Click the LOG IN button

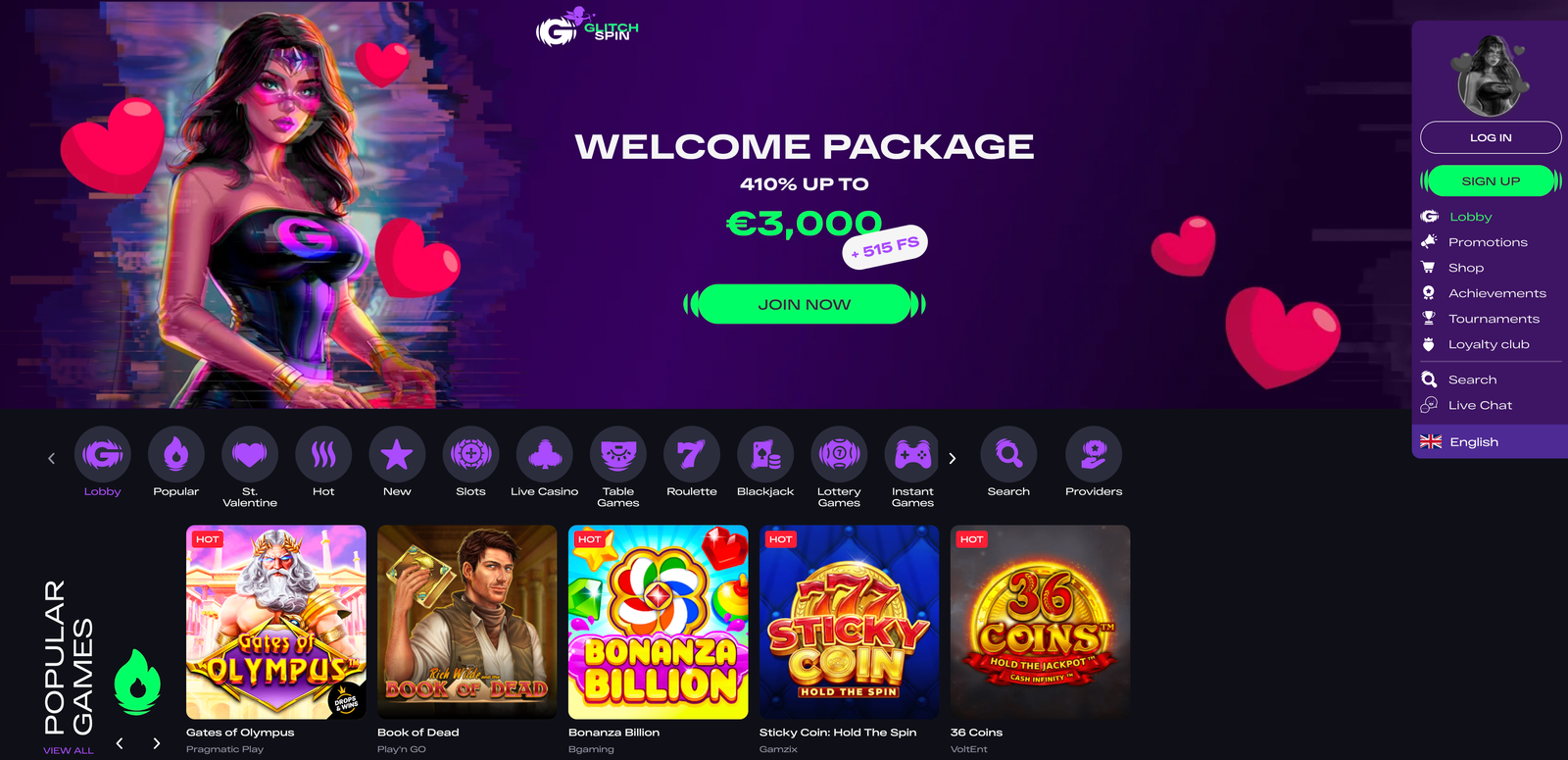pyautogui.click(x=1491, y=137)
